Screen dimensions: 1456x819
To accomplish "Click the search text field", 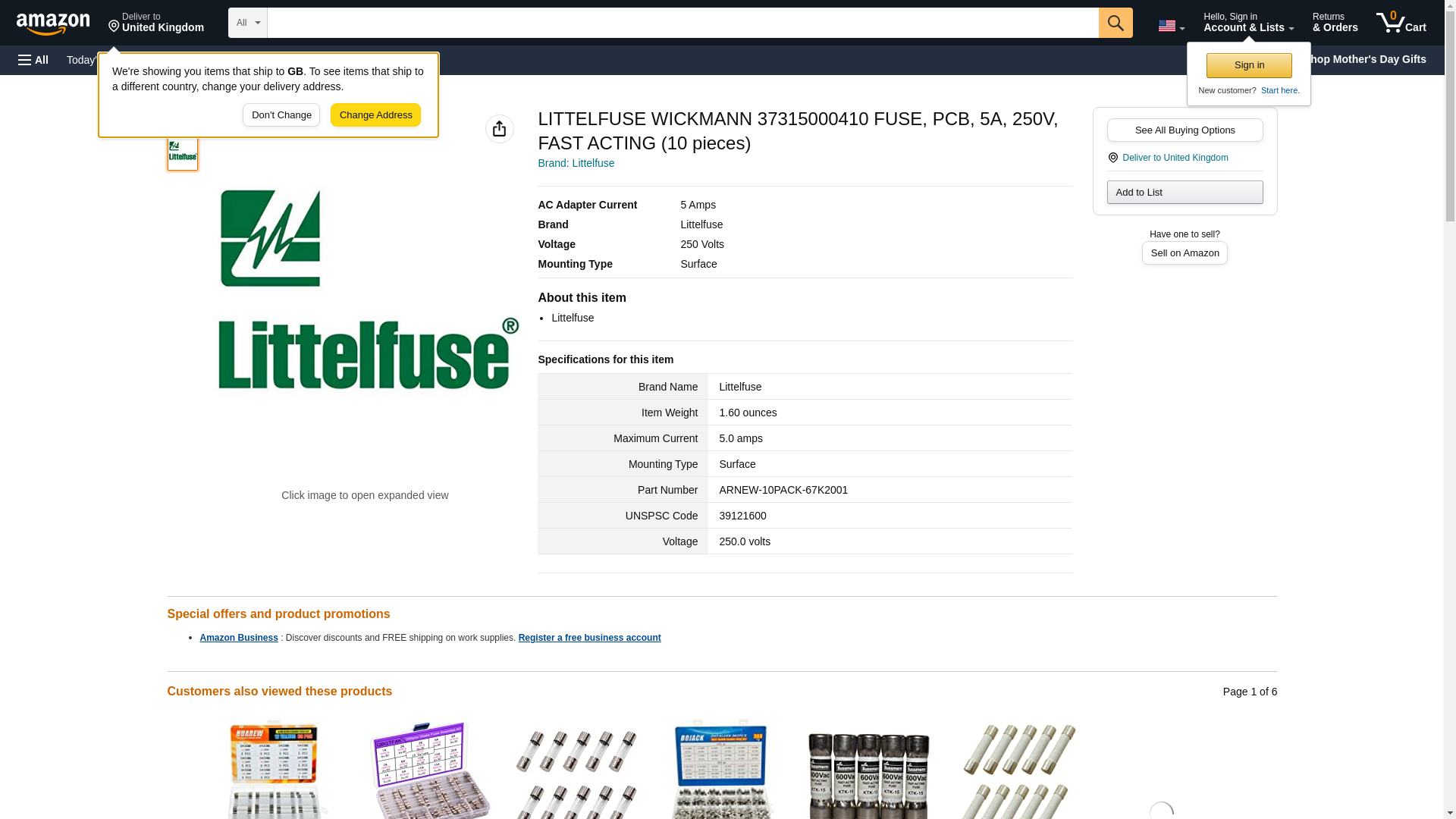I will click(682, 23).
